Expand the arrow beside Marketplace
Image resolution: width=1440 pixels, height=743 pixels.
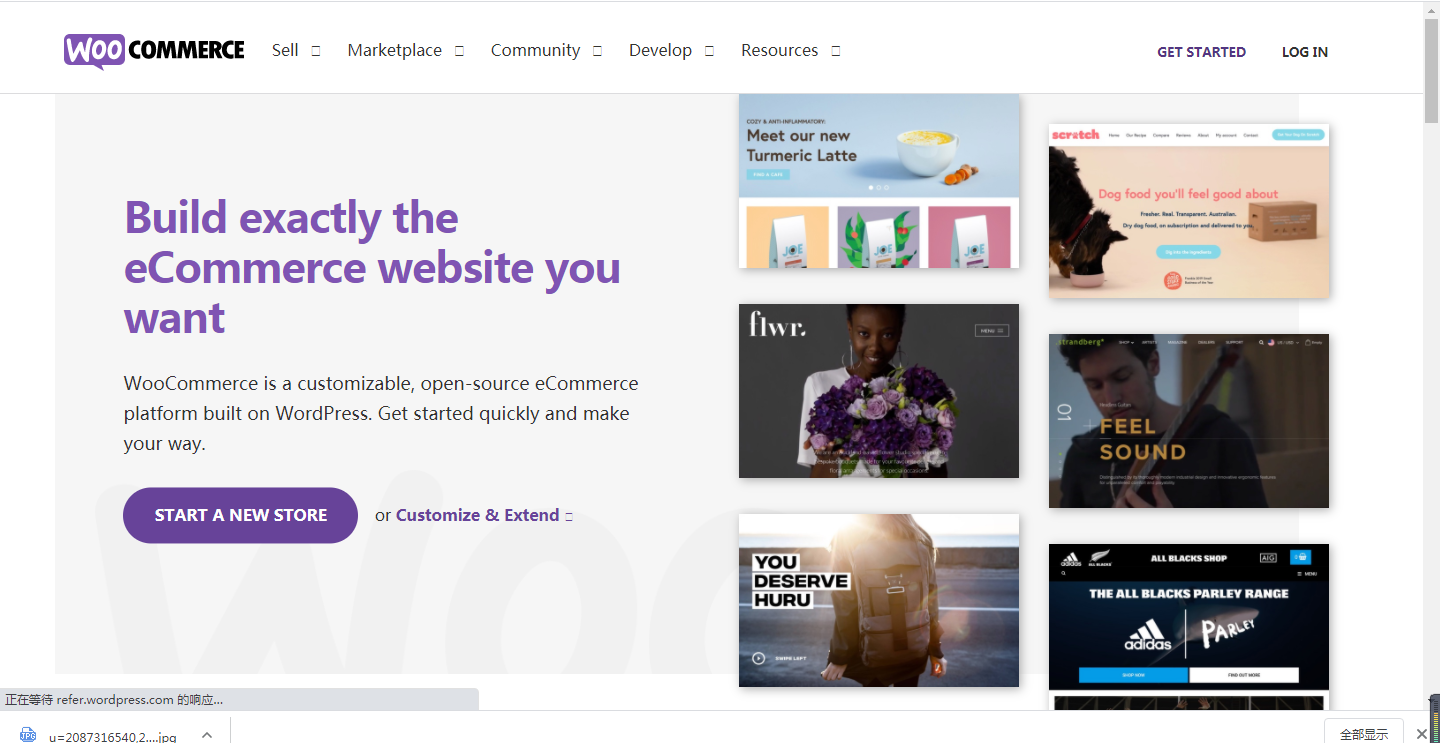[x=459, y=51]
